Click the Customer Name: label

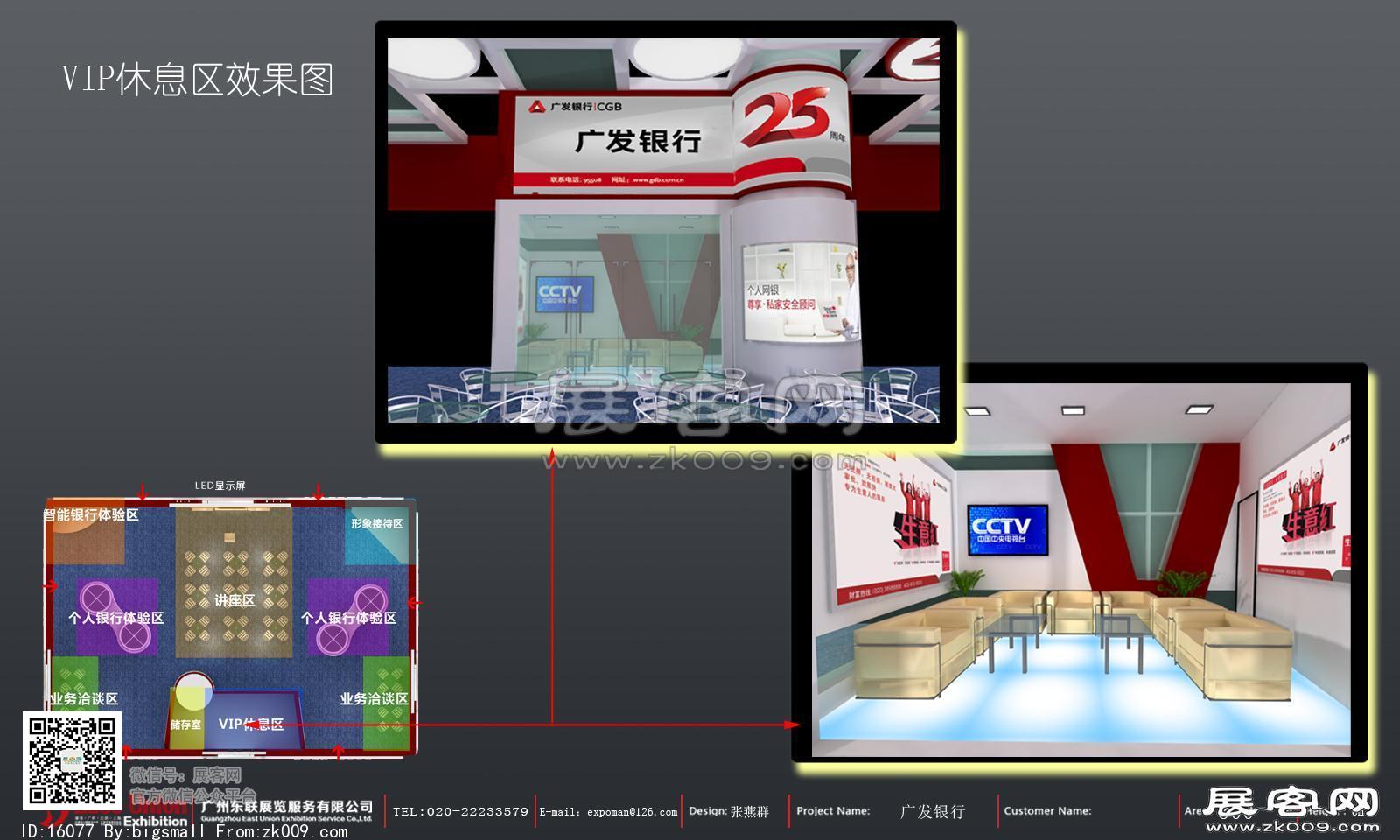click(1047, 811)
